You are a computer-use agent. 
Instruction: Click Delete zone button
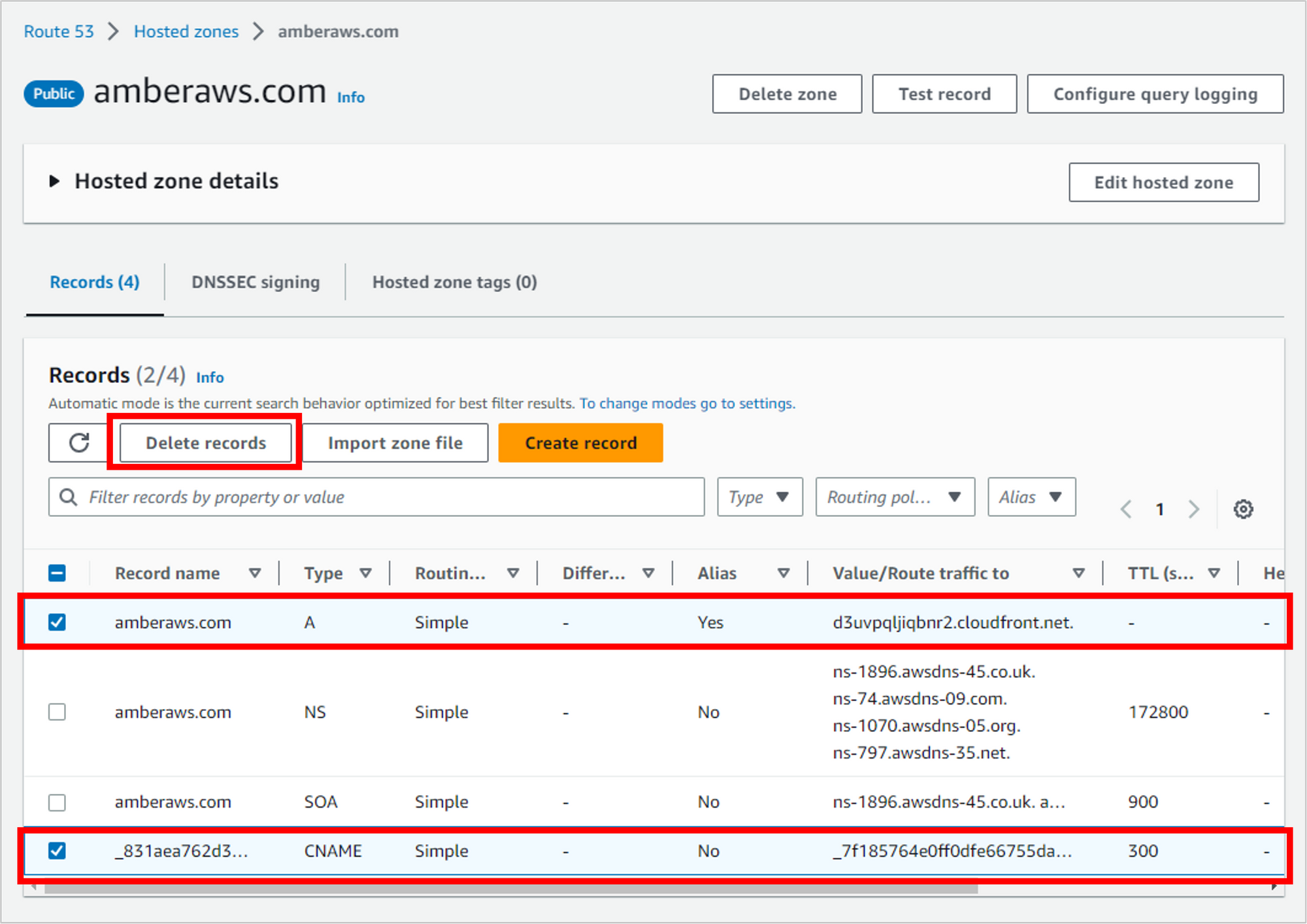pyautogui.click(x=787, y=94)
